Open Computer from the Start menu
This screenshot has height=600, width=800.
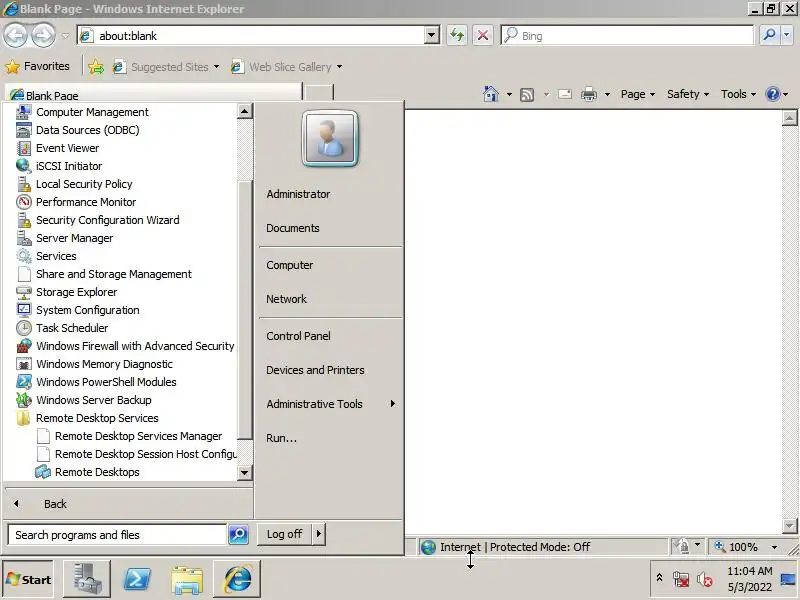[x=290, y=265]
